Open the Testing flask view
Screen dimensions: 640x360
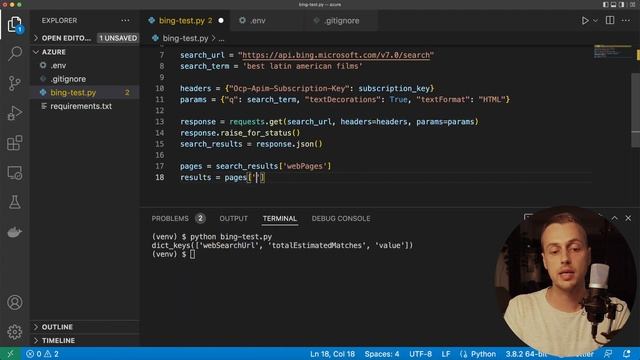pos(15,202)
